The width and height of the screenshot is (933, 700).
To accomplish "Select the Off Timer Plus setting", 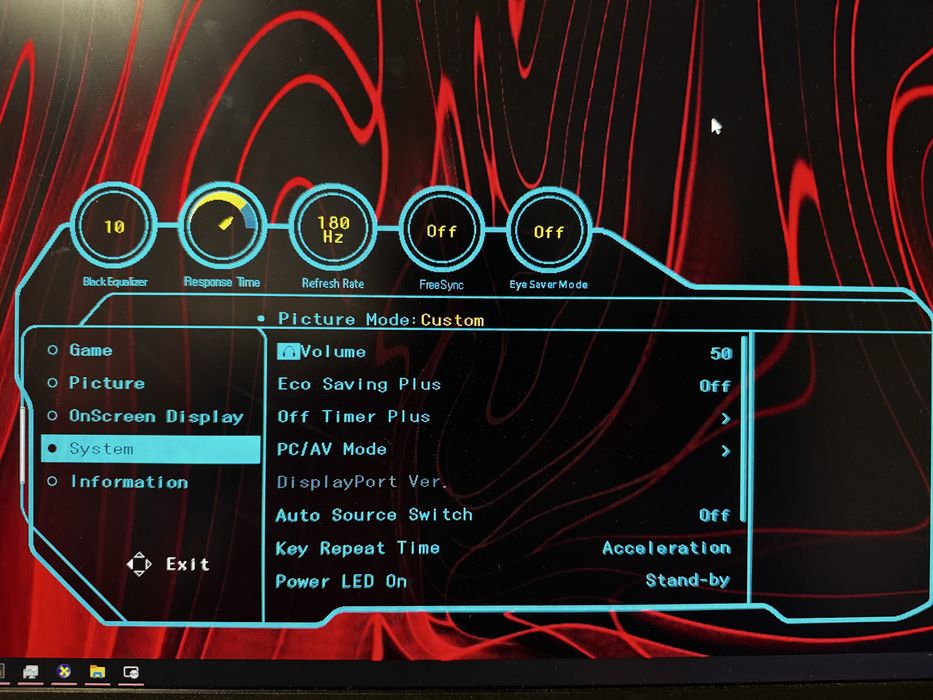I will (353, 417).
